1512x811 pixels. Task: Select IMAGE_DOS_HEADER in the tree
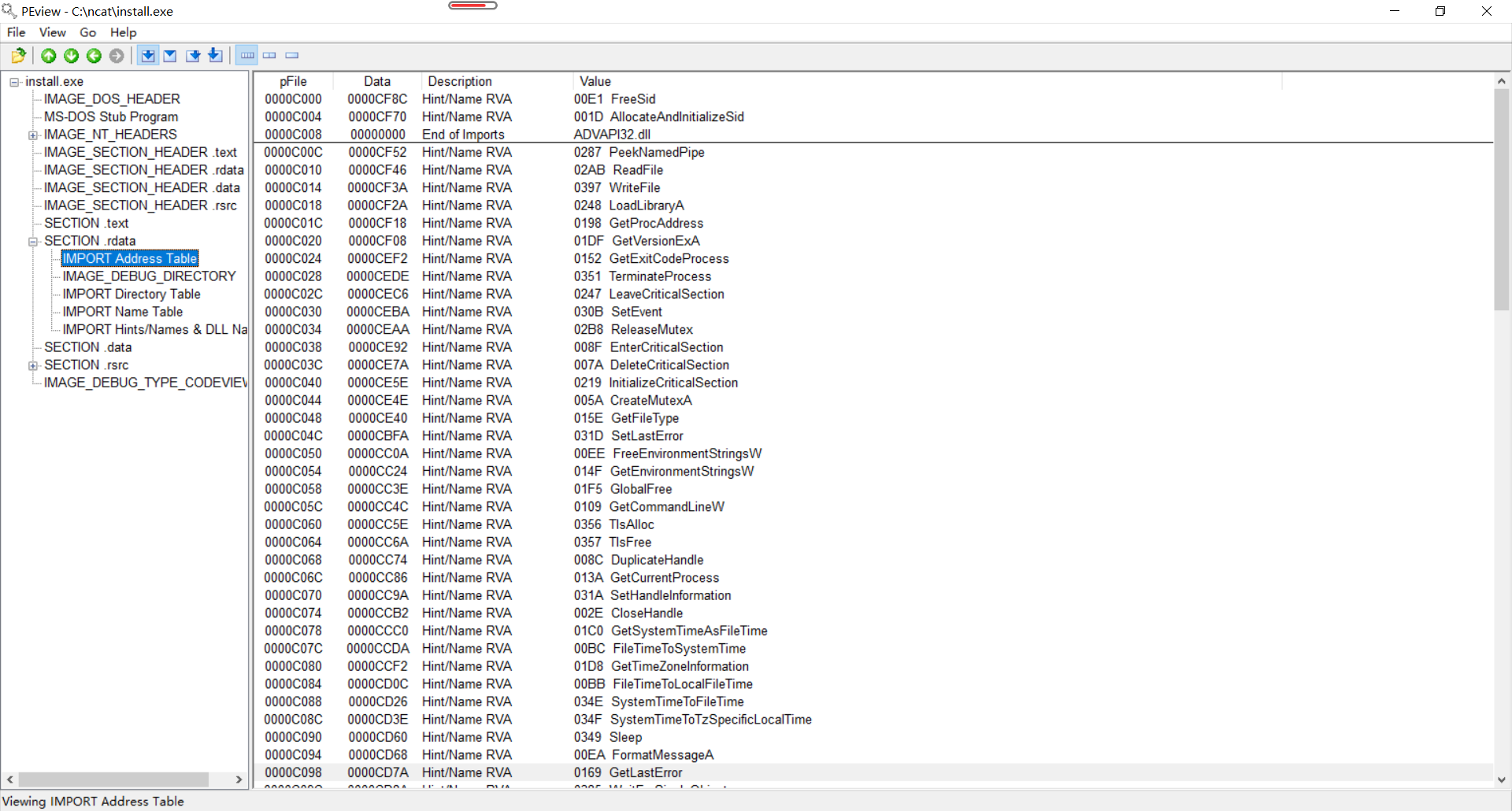(x=112, y=99)
